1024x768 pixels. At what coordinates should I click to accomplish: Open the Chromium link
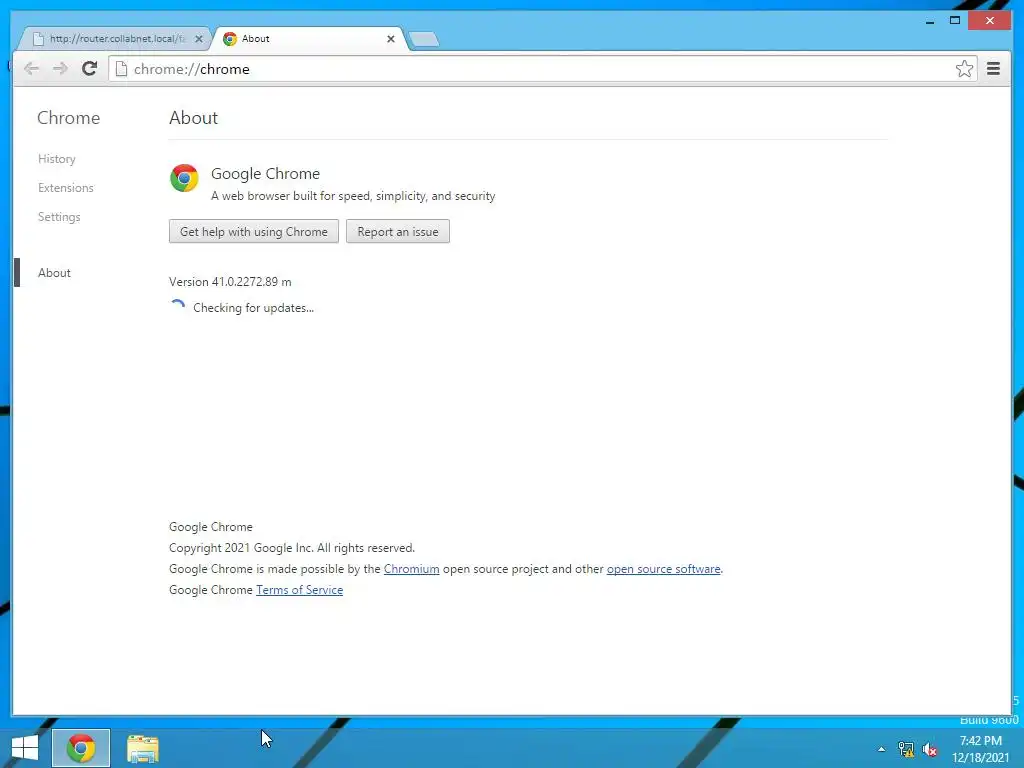[x=411, y=569]
